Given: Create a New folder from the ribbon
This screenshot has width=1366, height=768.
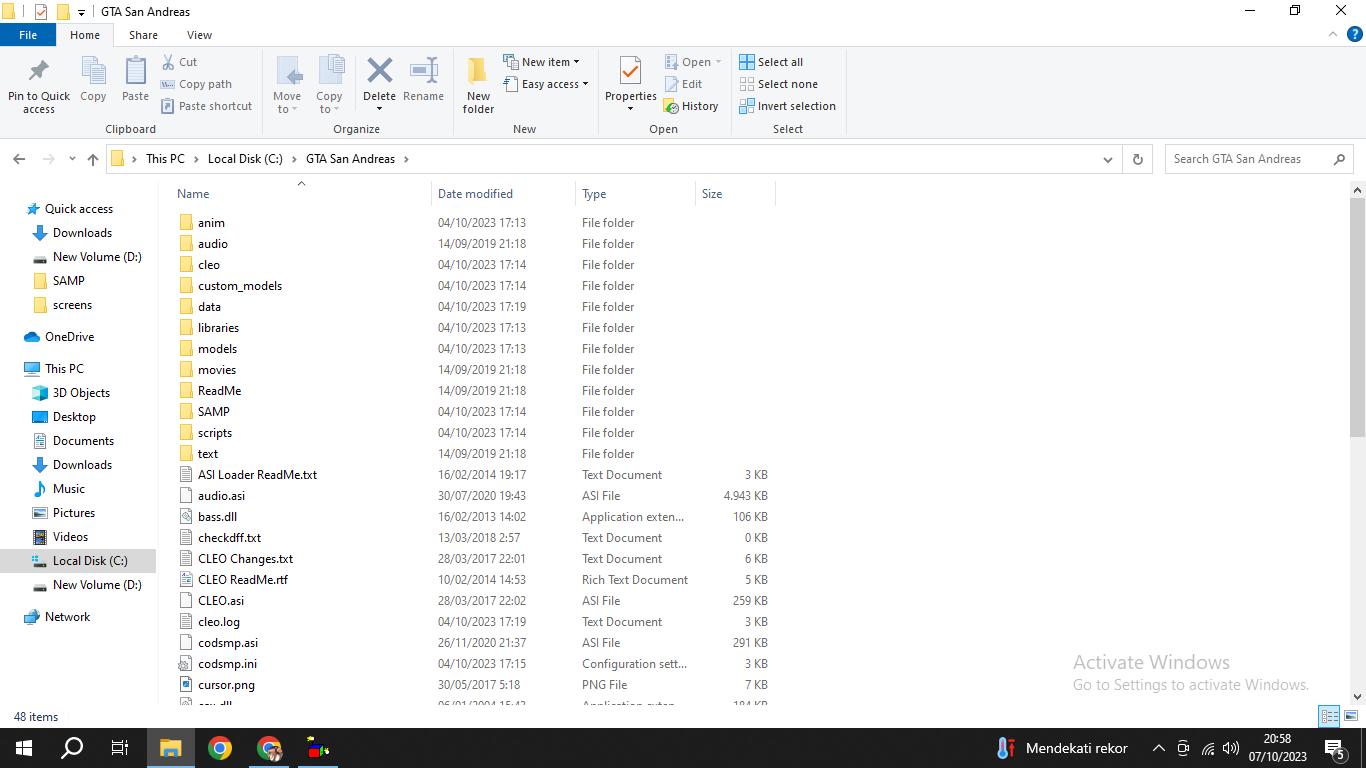Looking at the screenshot, I should coord(478,84).
